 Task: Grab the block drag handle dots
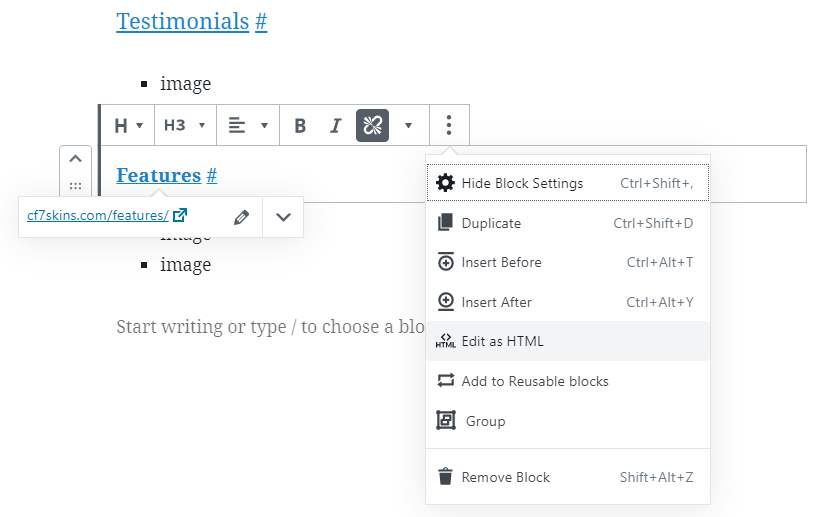click(75, 186)
